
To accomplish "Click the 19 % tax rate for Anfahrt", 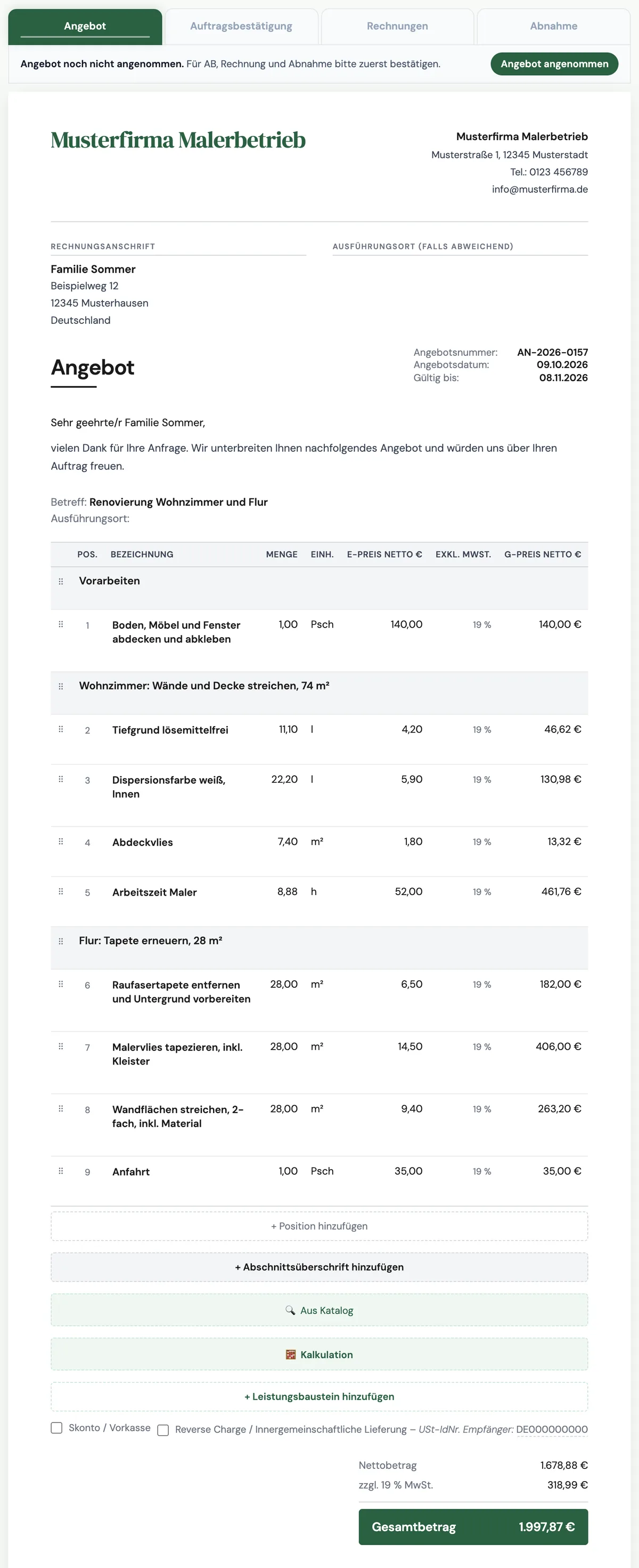I will pos(482,1171).
